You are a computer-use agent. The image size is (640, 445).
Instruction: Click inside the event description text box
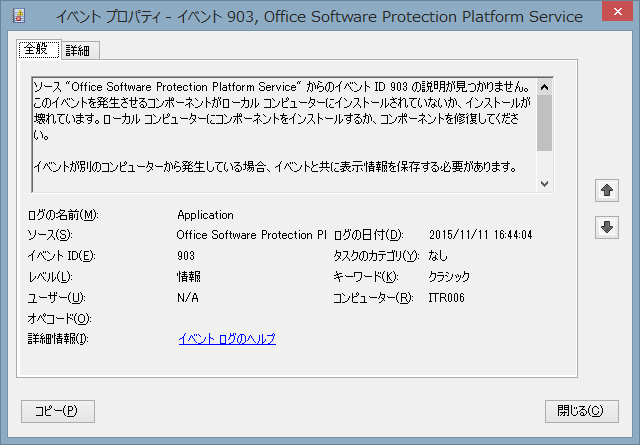pos(284,135)
